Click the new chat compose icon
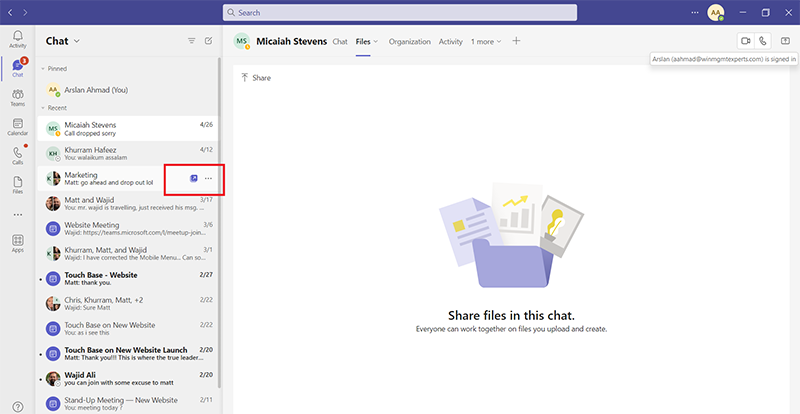The image size is (800, 414). (x=209, y=41)
